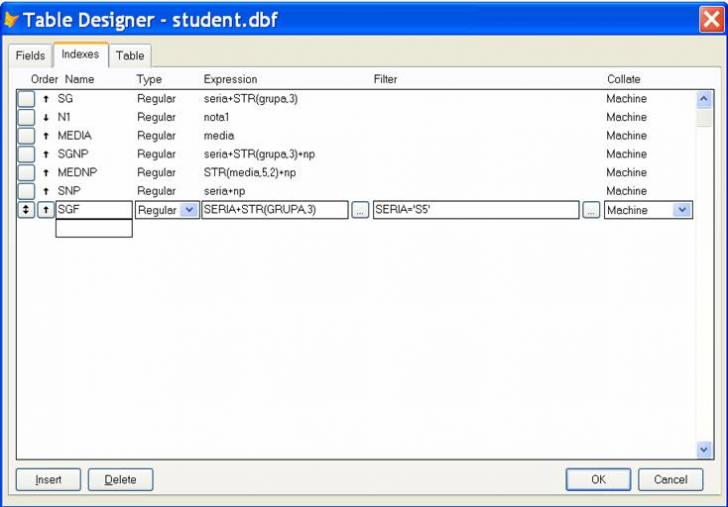728x507 pixels.
Task: Click the descending order arrow for N1 index
Action: (46, 117)
